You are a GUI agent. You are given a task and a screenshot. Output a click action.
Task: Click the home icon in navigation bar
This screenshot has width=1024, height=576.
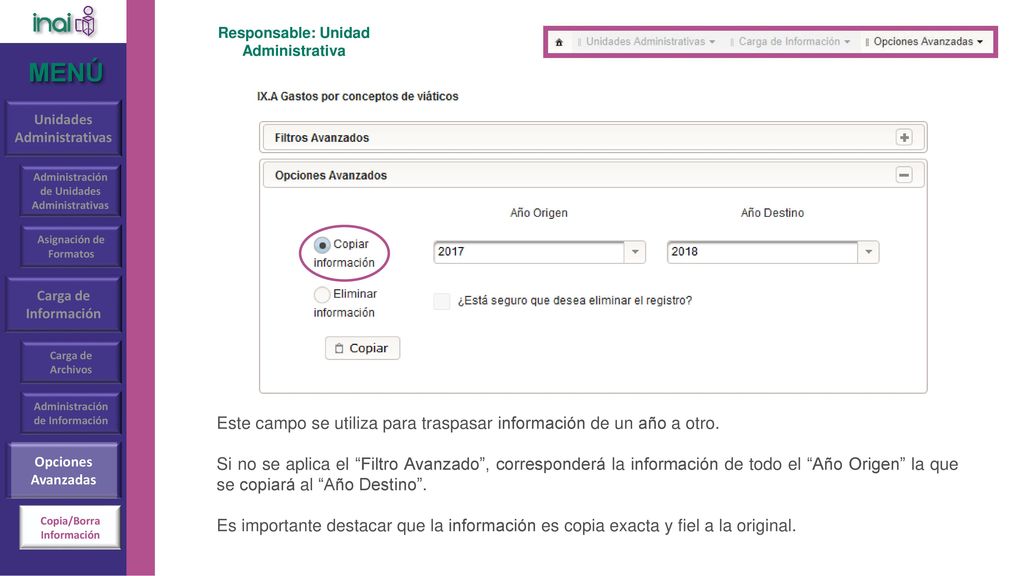click(559, 42)
